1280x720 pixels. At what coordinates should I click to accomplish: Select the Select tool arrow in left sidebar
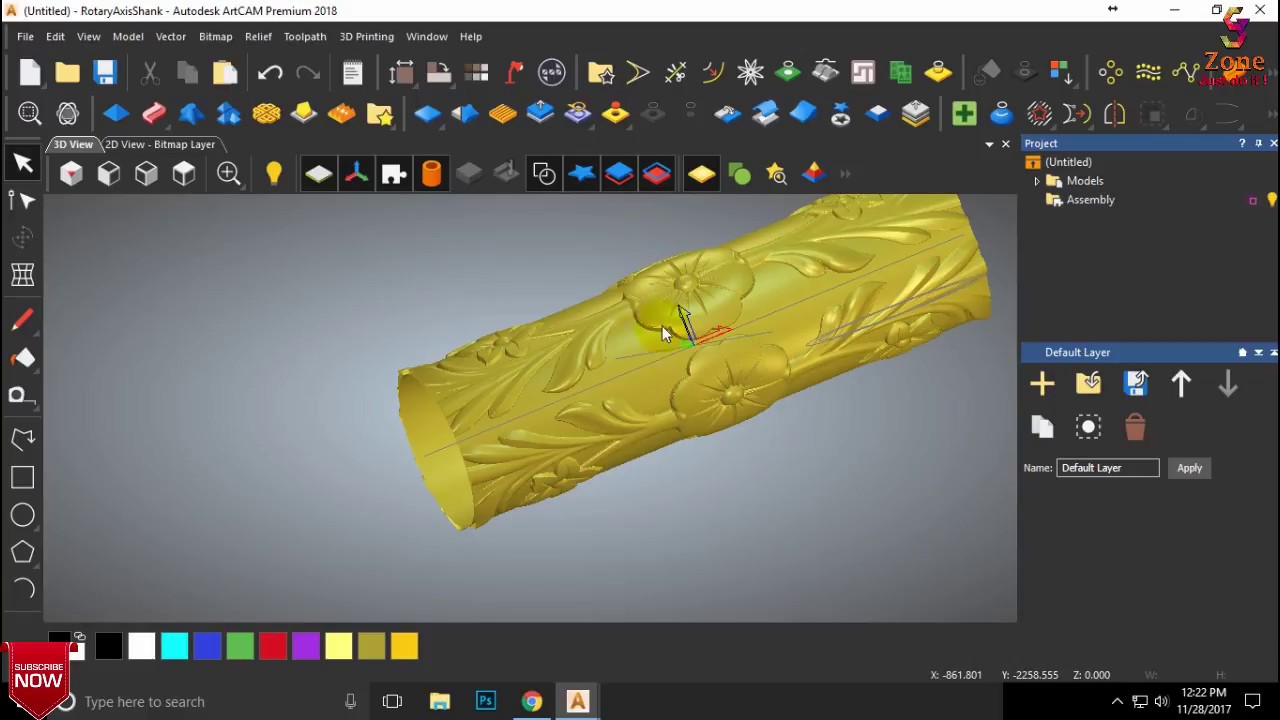click(x=23, y=163)
